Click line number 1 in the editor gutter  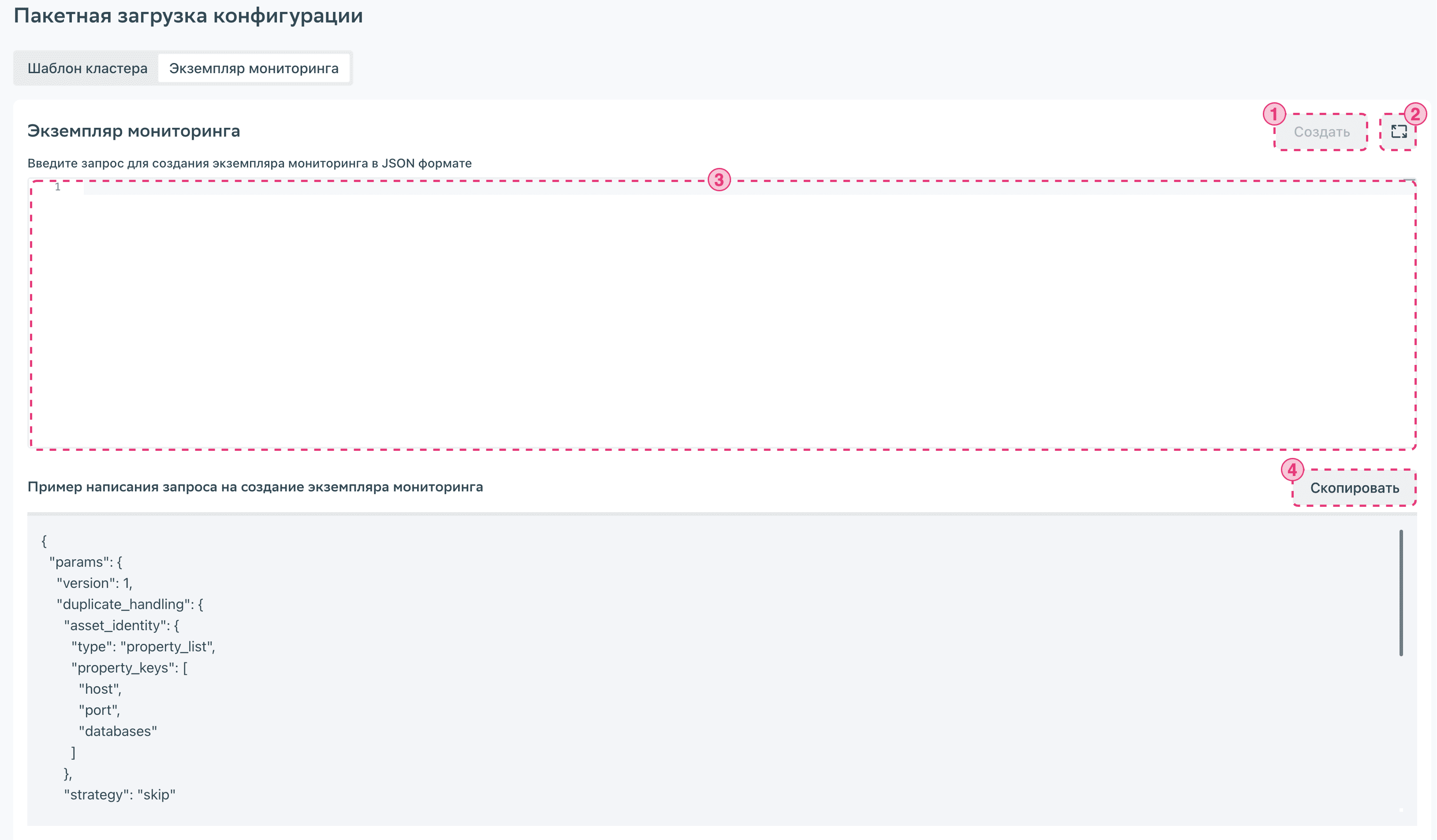(58, 187)
